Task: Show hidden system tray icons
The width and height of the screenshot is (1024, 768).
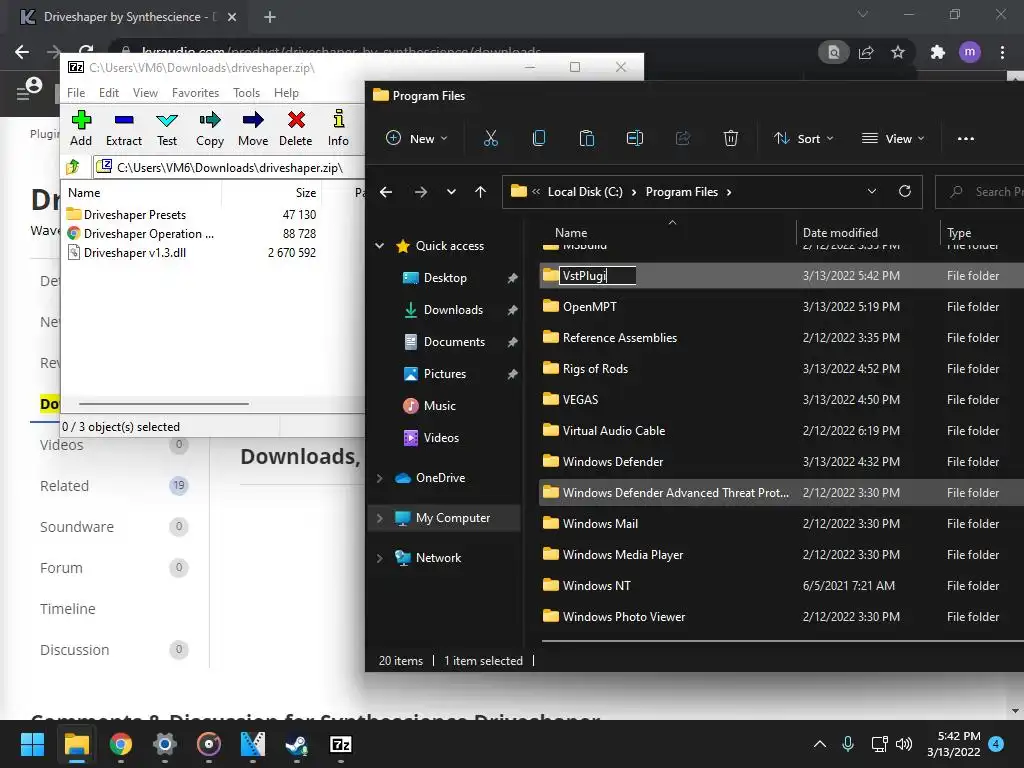Action: coord(820,744)
